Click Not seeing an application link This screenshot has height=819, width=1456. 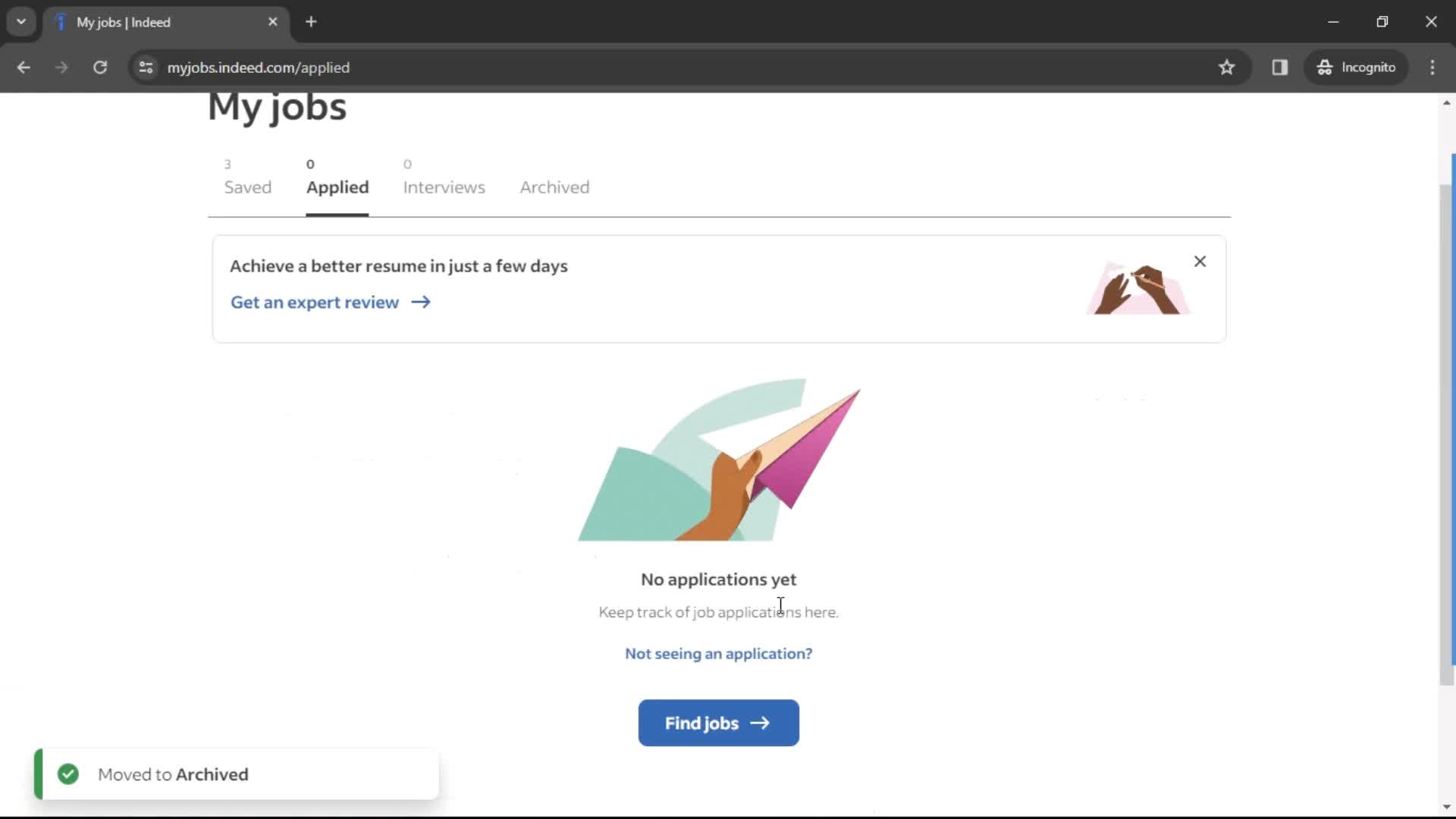[x=718, y=653]
